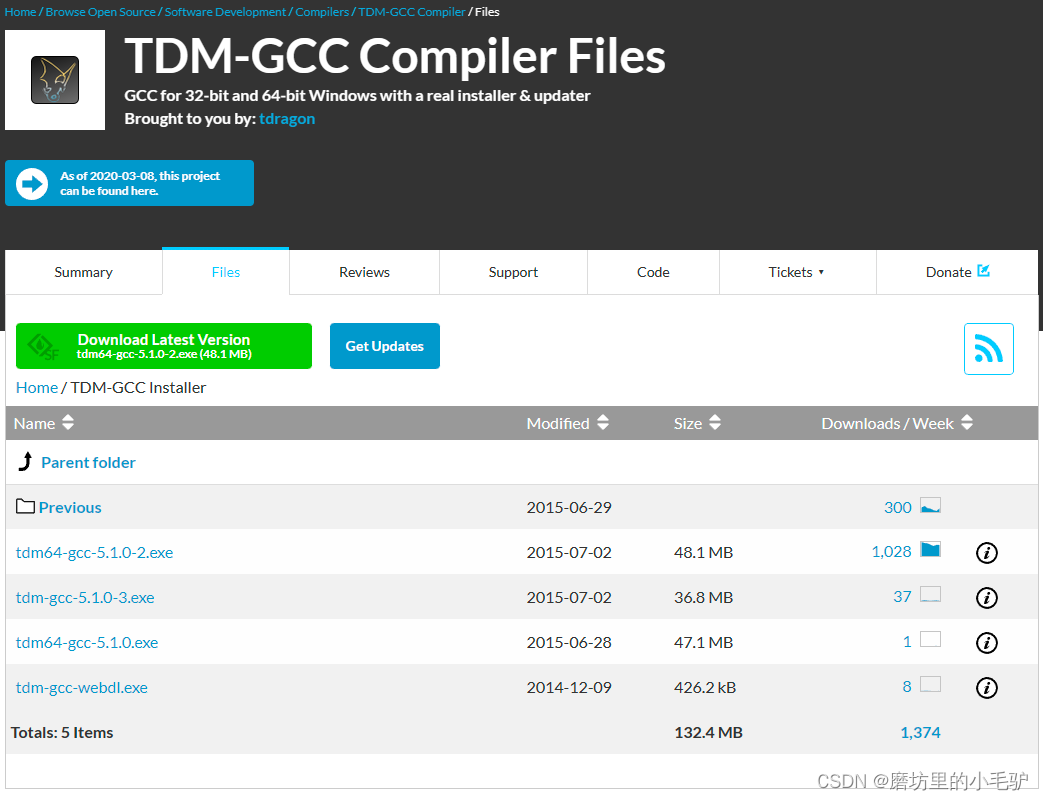Go to Home in the top breadcrumb

pos(20,12)
